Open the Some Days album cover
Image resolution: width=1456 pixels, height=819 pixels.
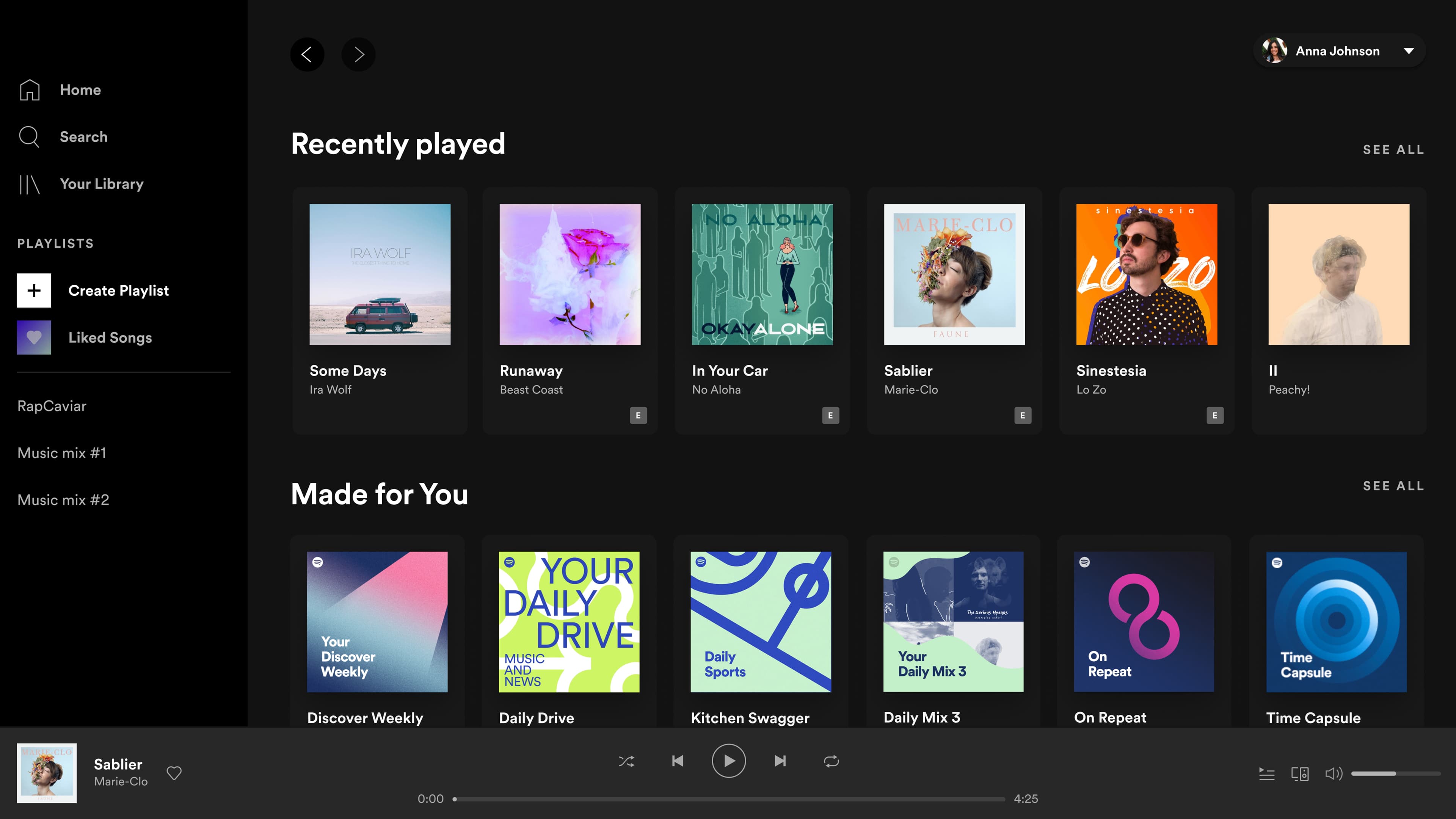point(380,274)
